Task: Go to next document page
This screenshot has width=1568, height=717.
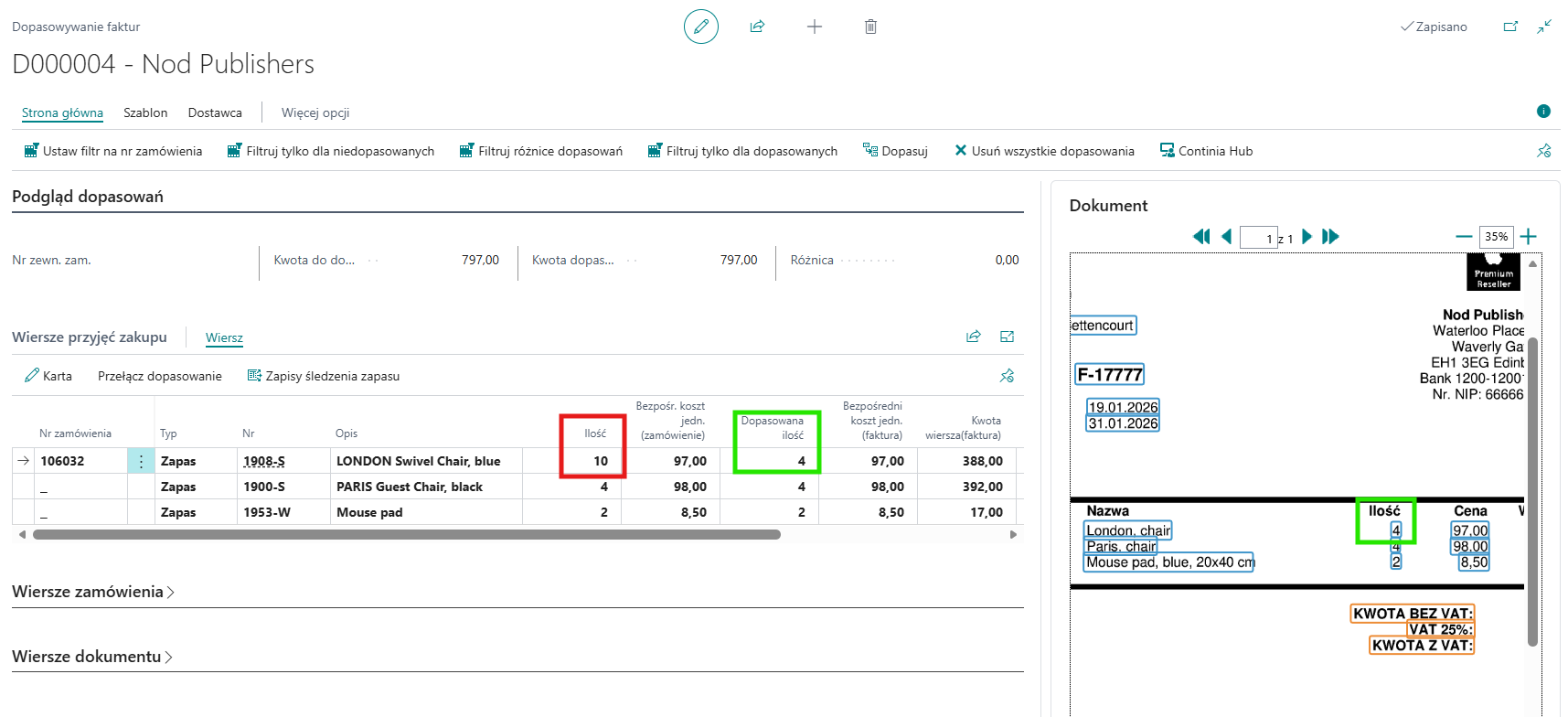Action: (x=1307, y=236)
